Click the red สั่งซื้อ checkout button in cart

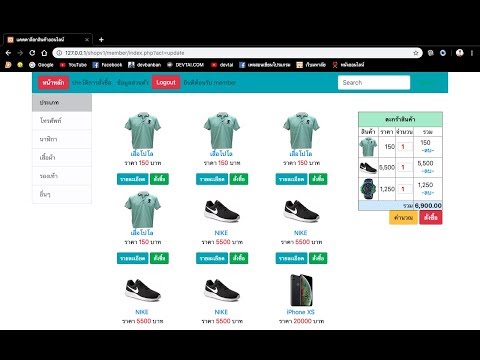431,218
